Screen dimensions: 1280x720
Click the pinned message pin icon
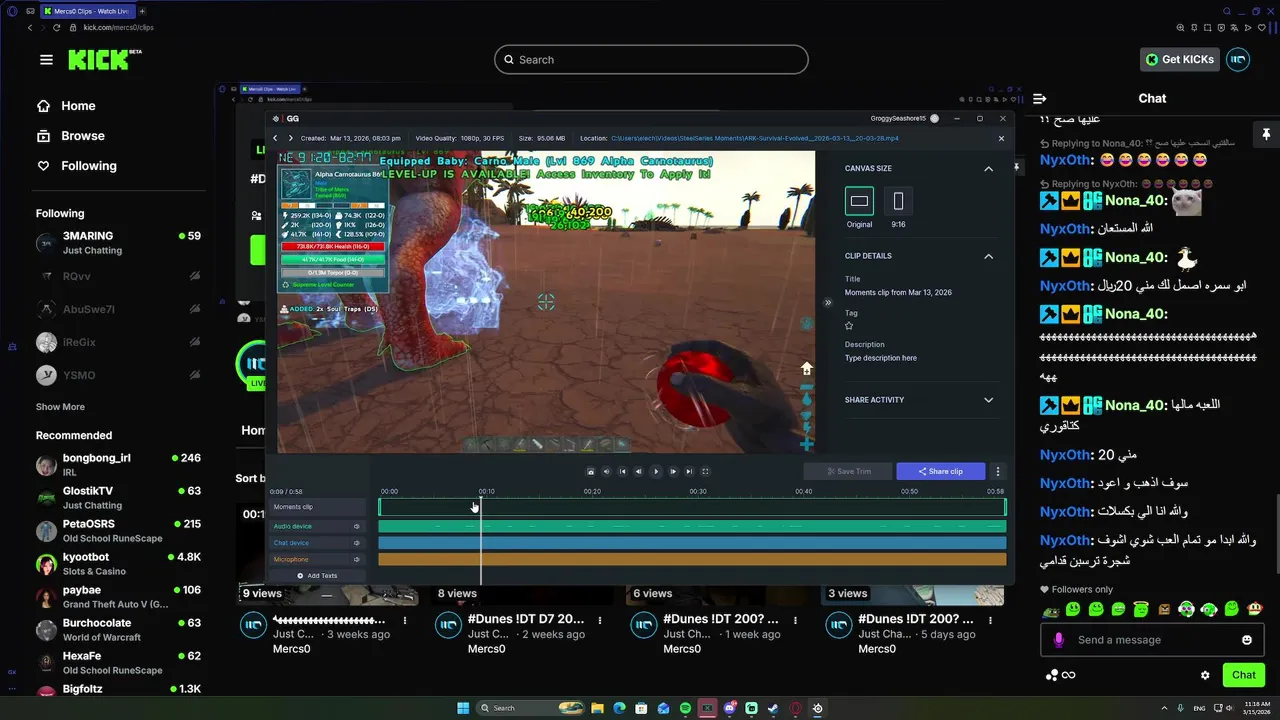tap(1266, 134)
